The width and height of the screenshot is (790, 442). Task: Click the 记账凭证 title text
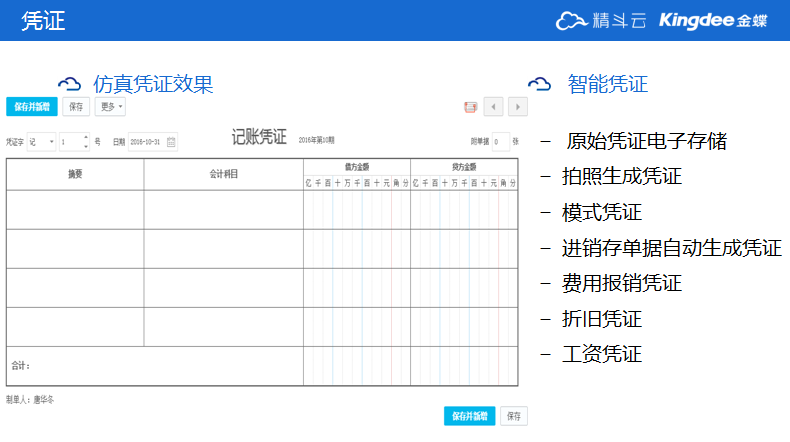(259, 137)
